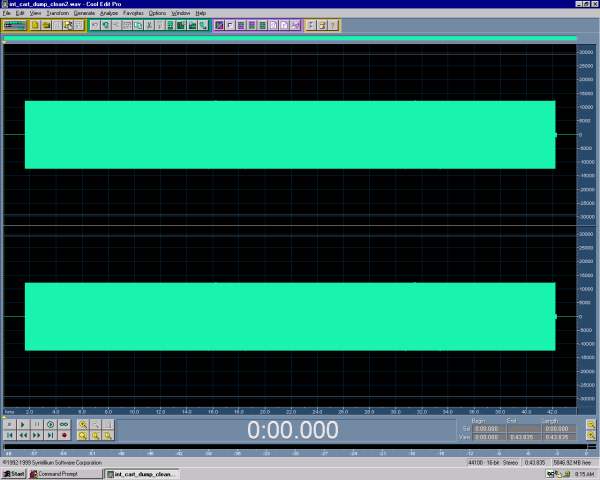Click the black level meter bar
The width and height of the screenshot is (600, 480).
pyautogui.click(x=295, y=447)
